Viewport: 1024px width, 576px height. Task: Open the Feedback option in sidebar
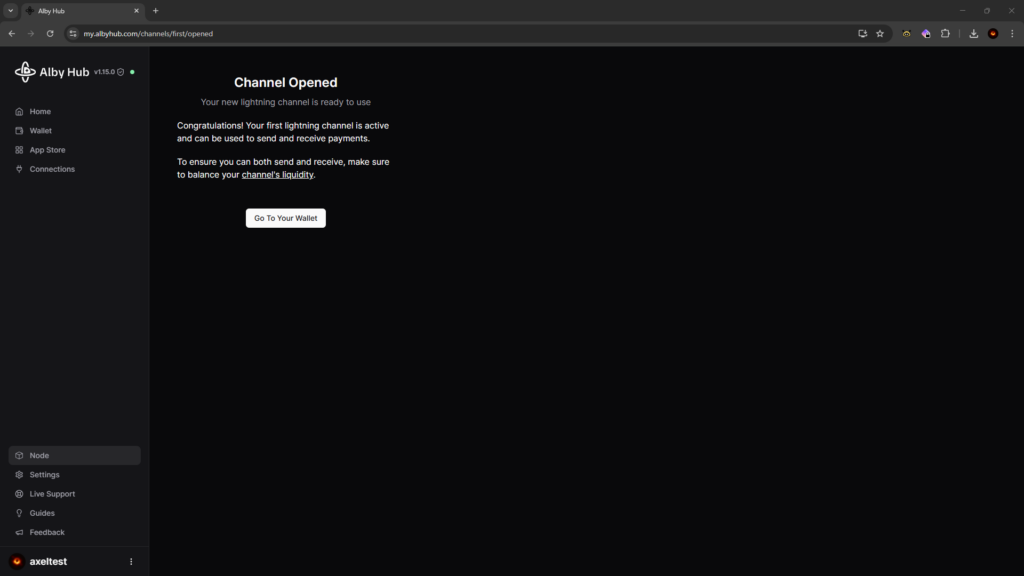47,532
